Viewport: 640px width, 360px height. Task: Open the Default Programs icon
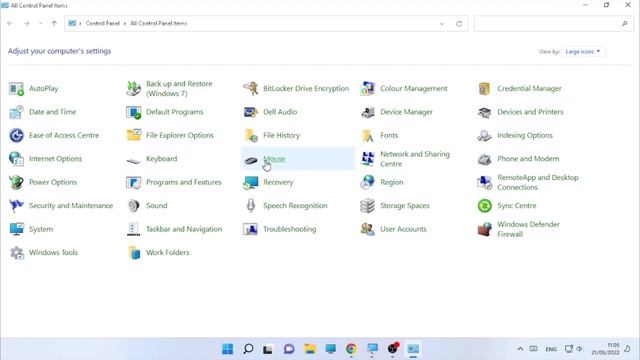[x=133, y=112]
